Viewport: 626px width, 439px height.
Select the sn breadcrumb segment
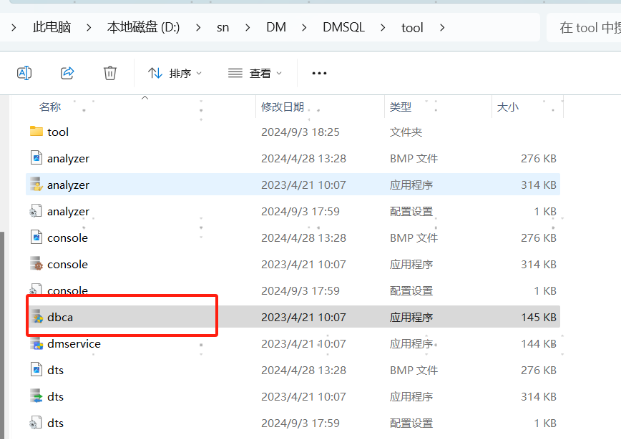[223, 28]
